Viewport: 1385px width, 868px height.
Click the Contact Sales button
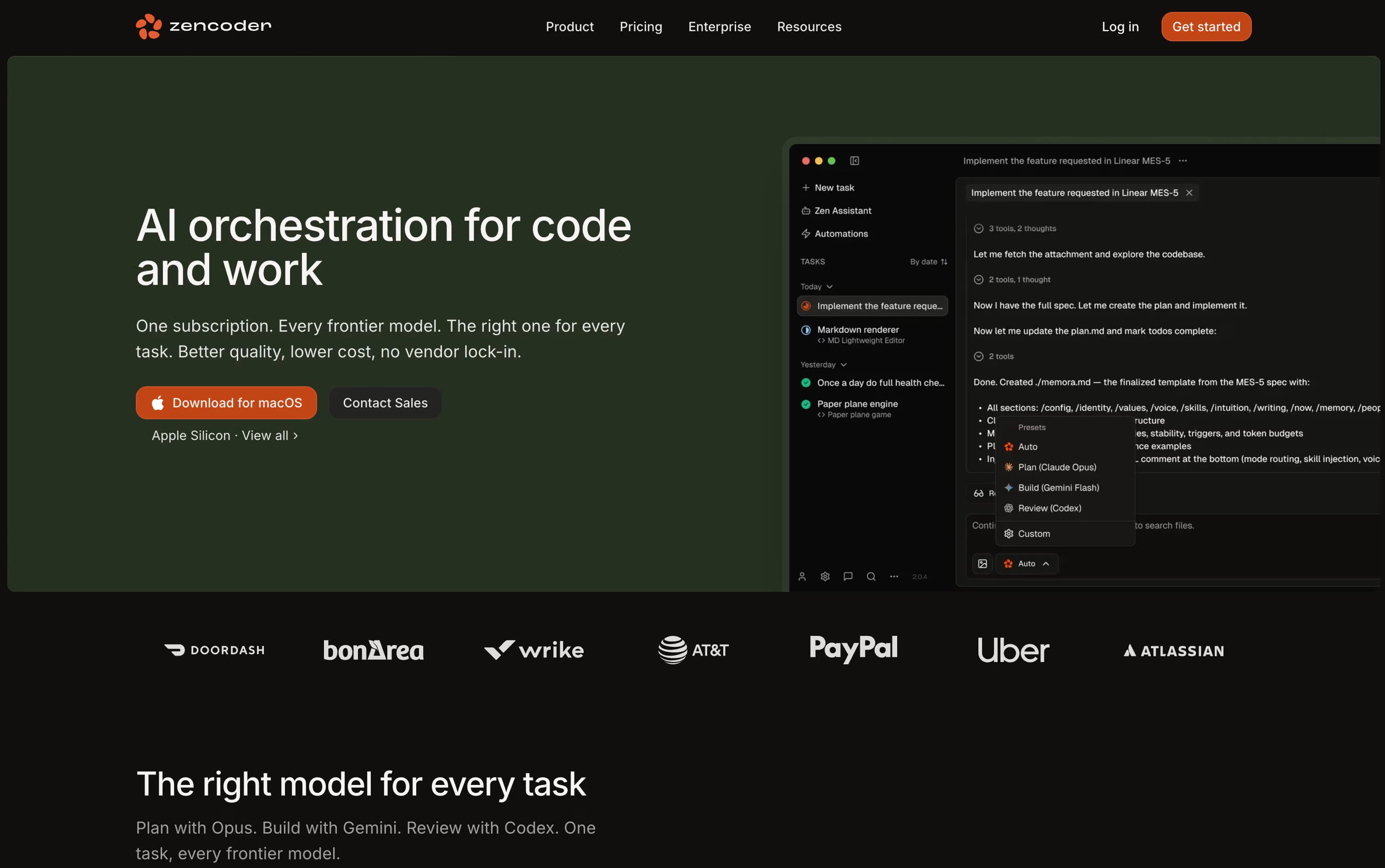[385, 402]
